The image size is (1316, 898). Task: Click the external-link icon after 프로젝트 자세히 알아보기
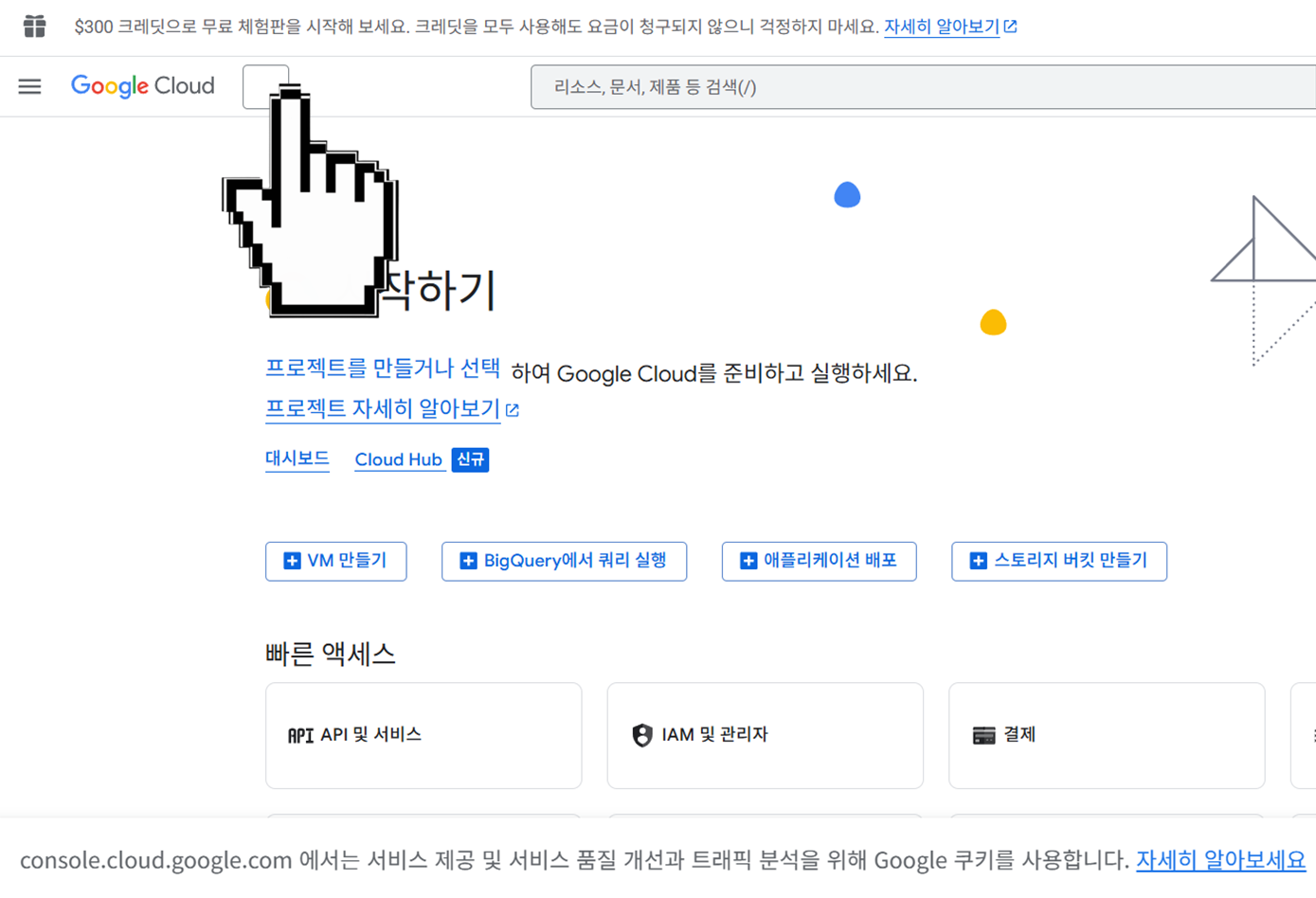click(513, 410)
